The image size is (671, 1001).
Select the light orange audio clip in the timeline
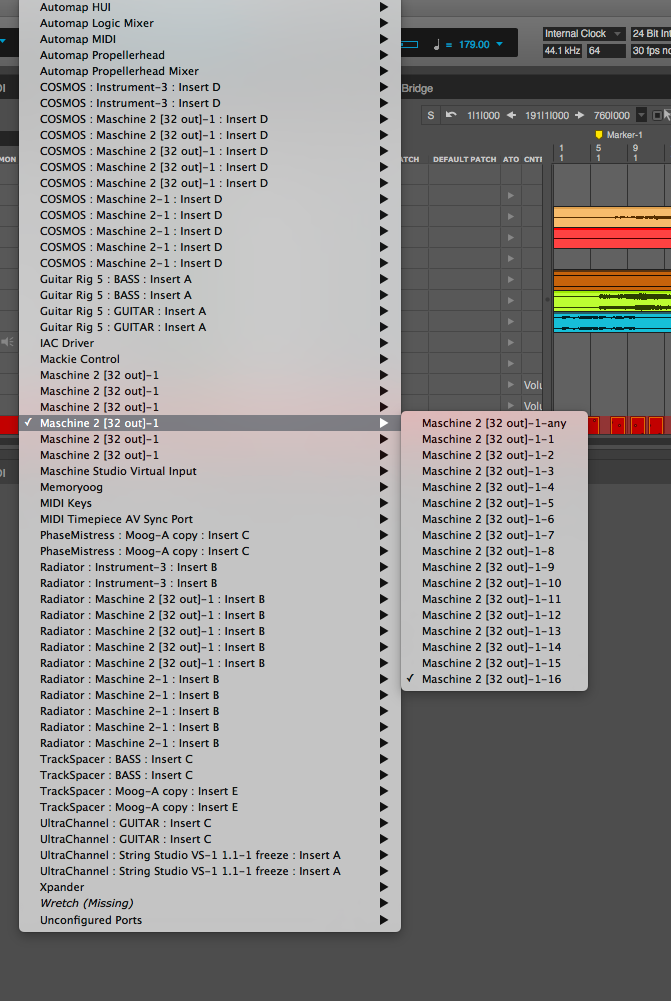[612, 217]
